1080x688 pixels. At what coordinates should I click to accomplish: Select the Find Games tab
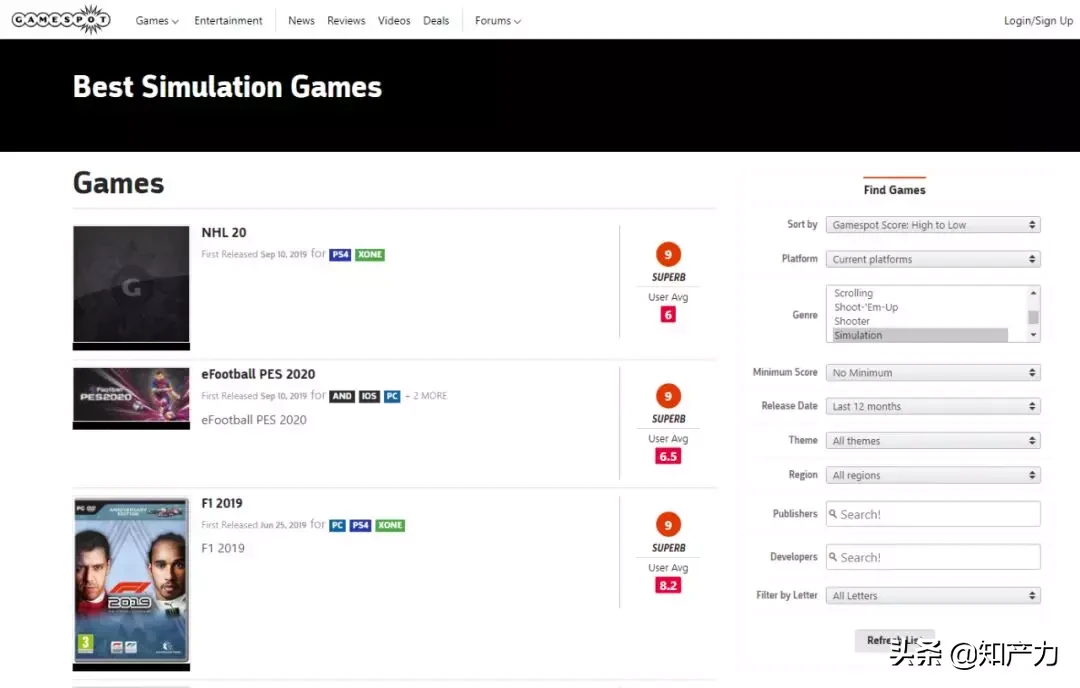click(894, 189)
